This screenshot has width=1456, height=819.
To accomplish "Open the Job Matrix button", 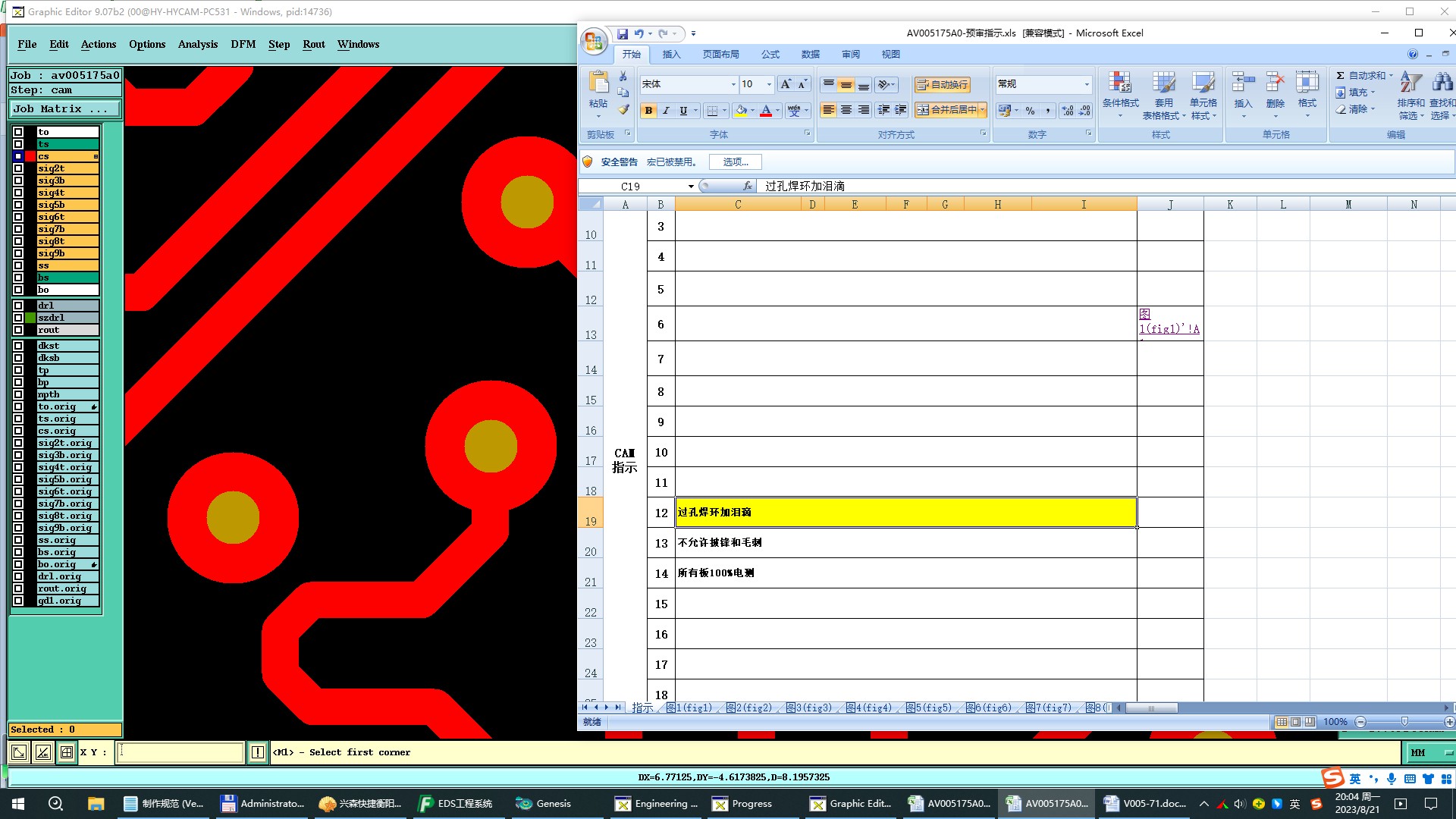I will (x=64, y=109).
